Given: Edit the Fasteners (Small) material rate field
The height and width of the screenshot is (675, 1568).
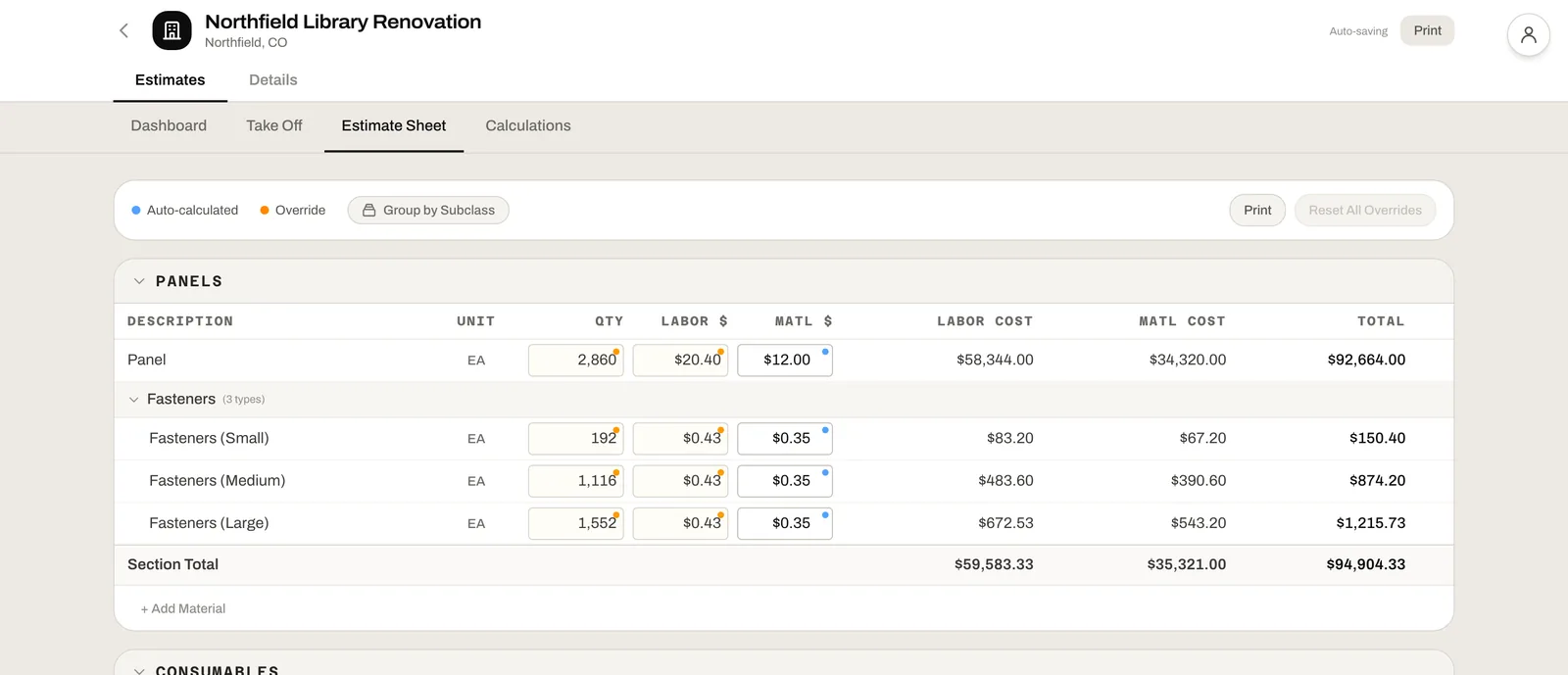Looking at the screenshot, I should (785, 439).
